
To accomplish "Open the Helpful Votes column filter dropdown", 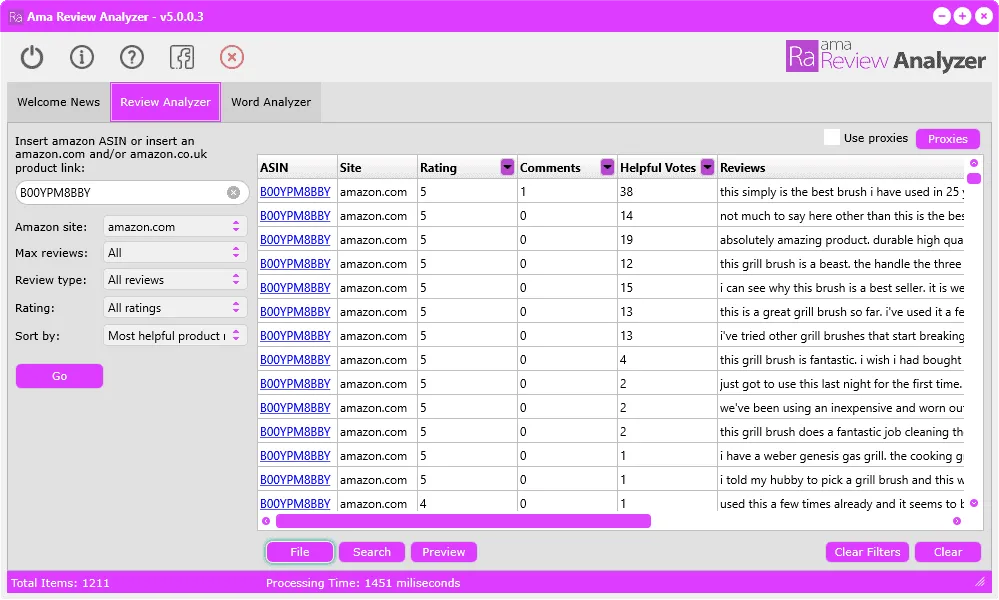I will coord(707,167).
